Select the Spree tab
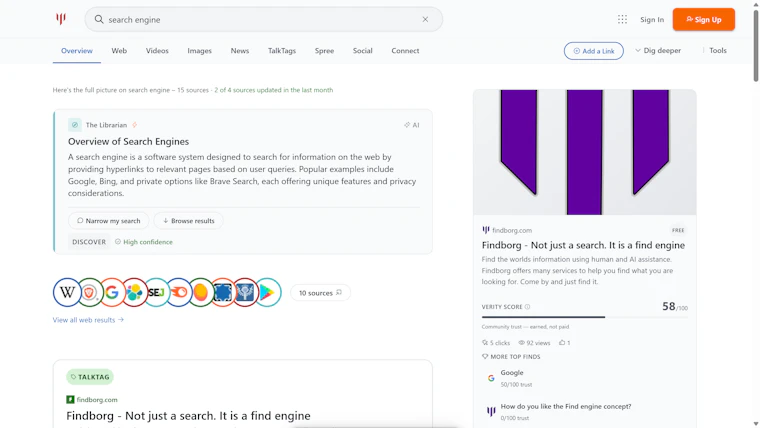 [324, 50]
